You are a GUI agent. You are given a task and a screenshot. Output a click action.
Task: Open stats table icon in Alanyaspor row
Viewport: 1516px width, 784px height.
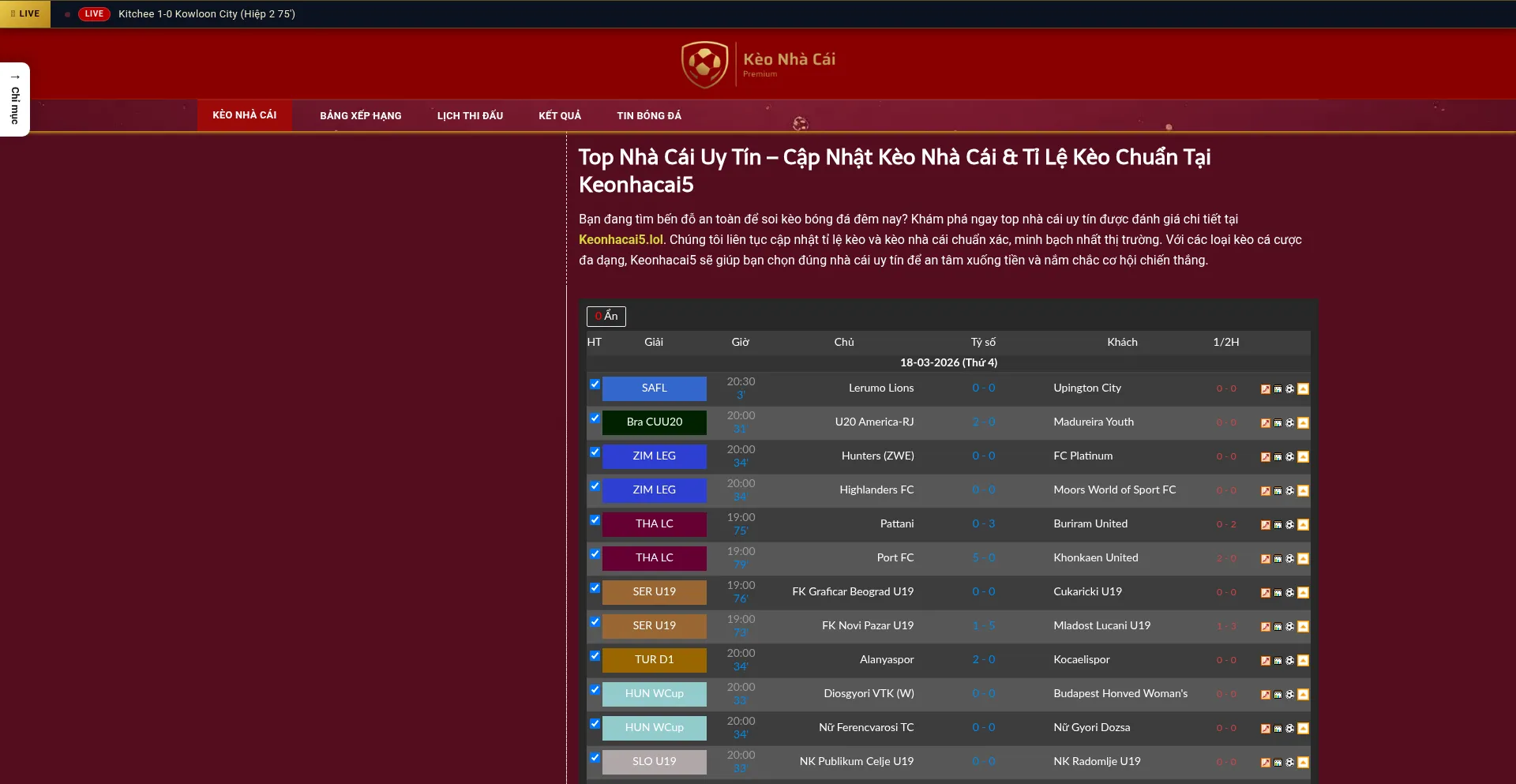[1278, 660]
